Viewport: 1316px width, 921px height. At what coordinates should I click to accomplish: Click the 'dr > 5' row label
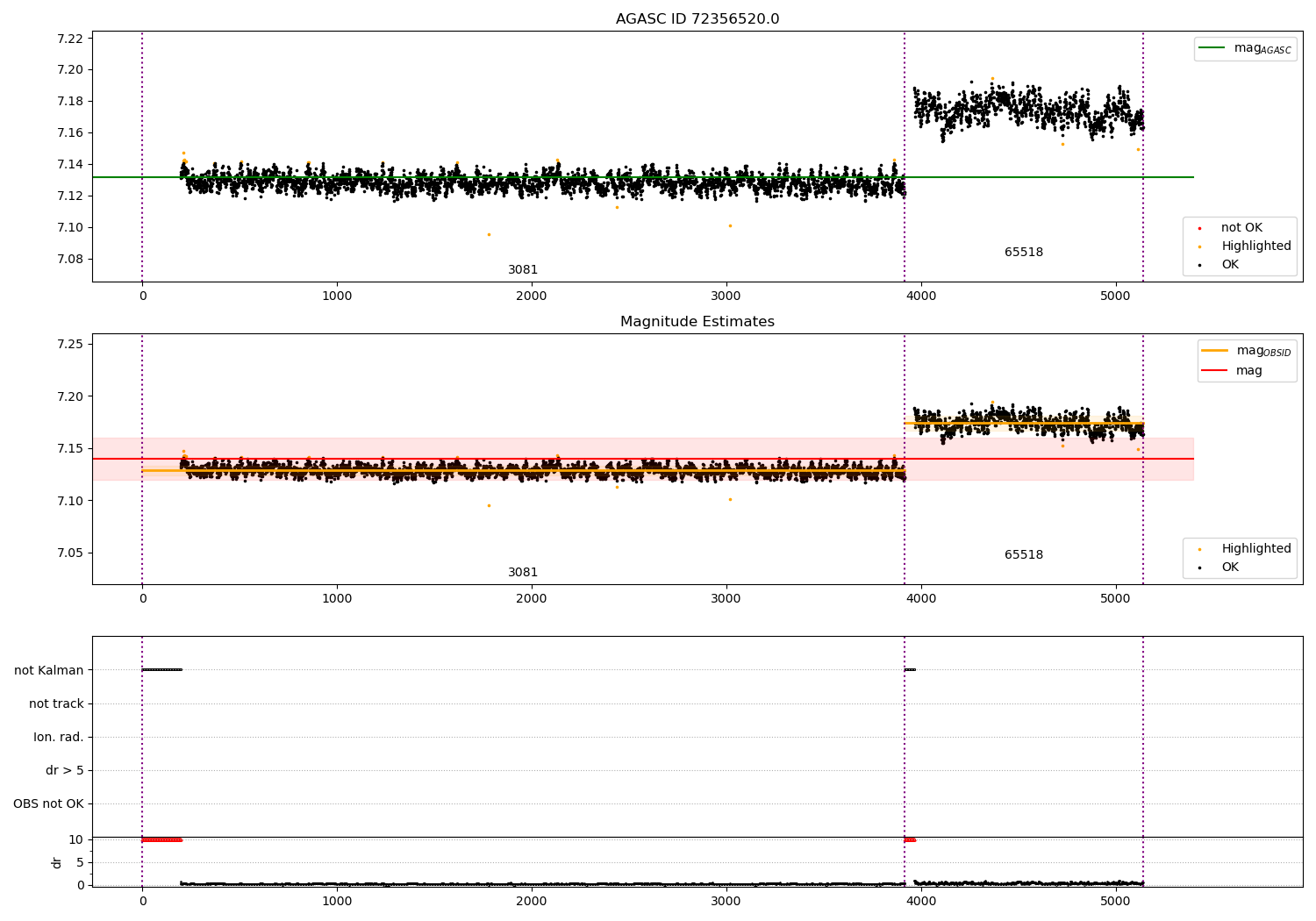(x=65, y=771)
